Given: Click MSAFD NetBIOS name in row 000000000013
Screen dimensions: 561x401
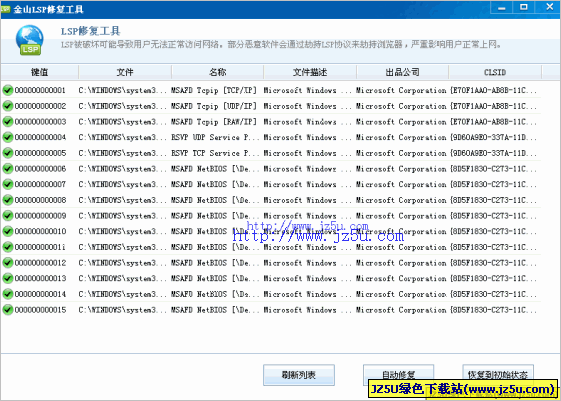Looking at the screenshot, I should [214, 278].
